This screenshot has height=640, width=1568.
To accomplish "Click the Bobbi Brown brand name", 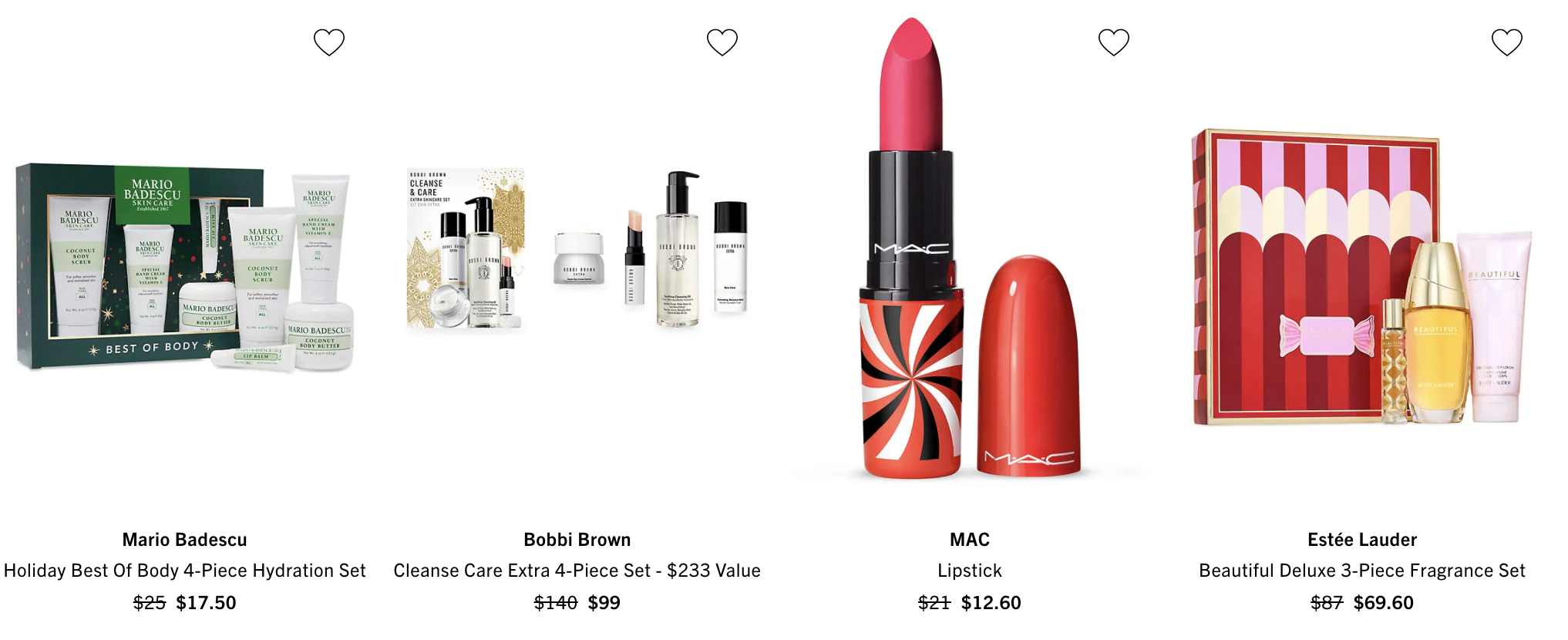I will pos(577,540).
